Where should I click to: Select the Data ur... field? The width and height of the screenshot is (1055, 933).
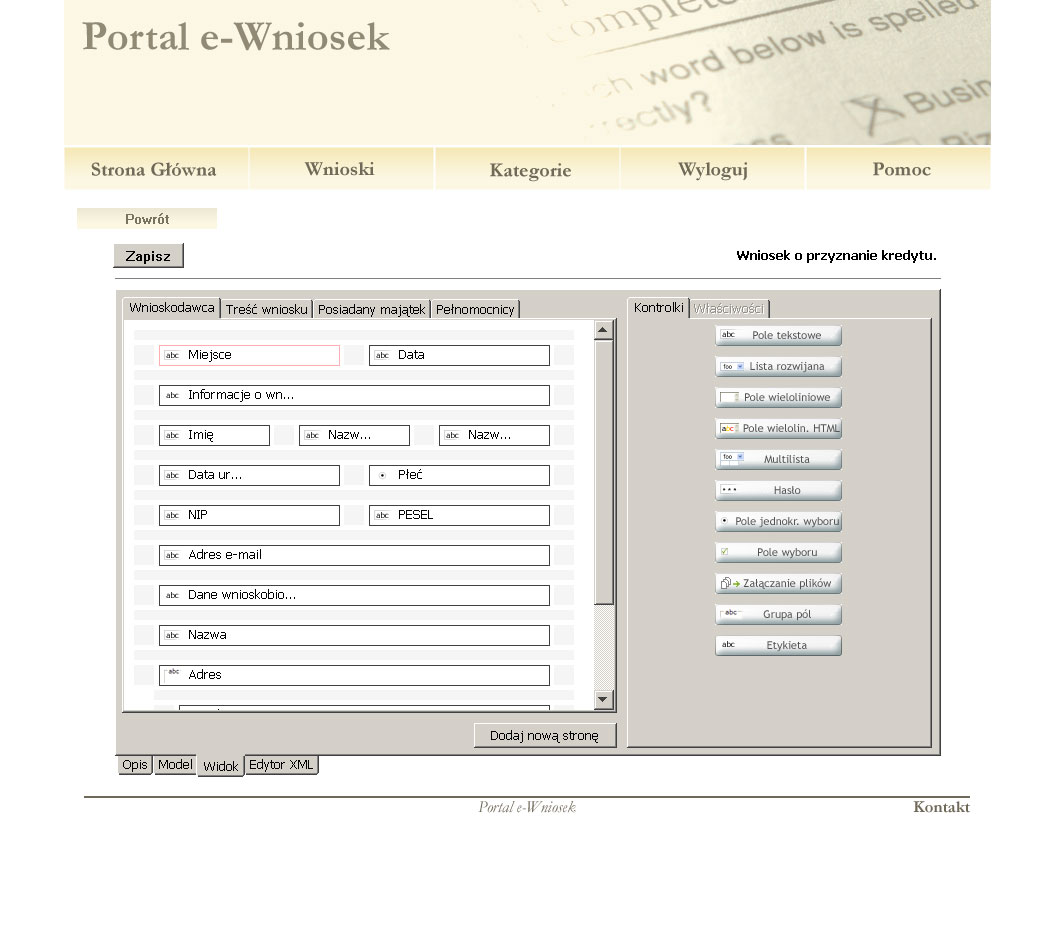click(249, 475)
